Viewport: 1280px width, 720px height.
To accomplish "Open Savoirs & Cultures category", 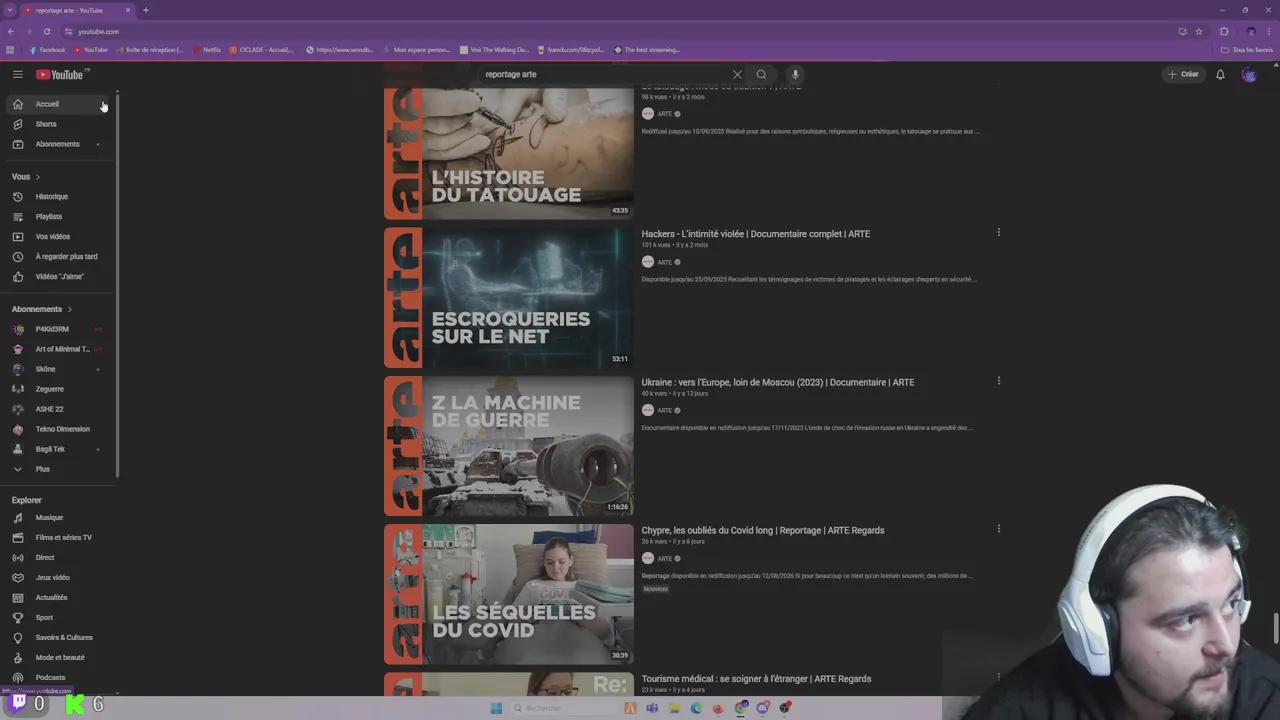I will click(x=59, y=638).
